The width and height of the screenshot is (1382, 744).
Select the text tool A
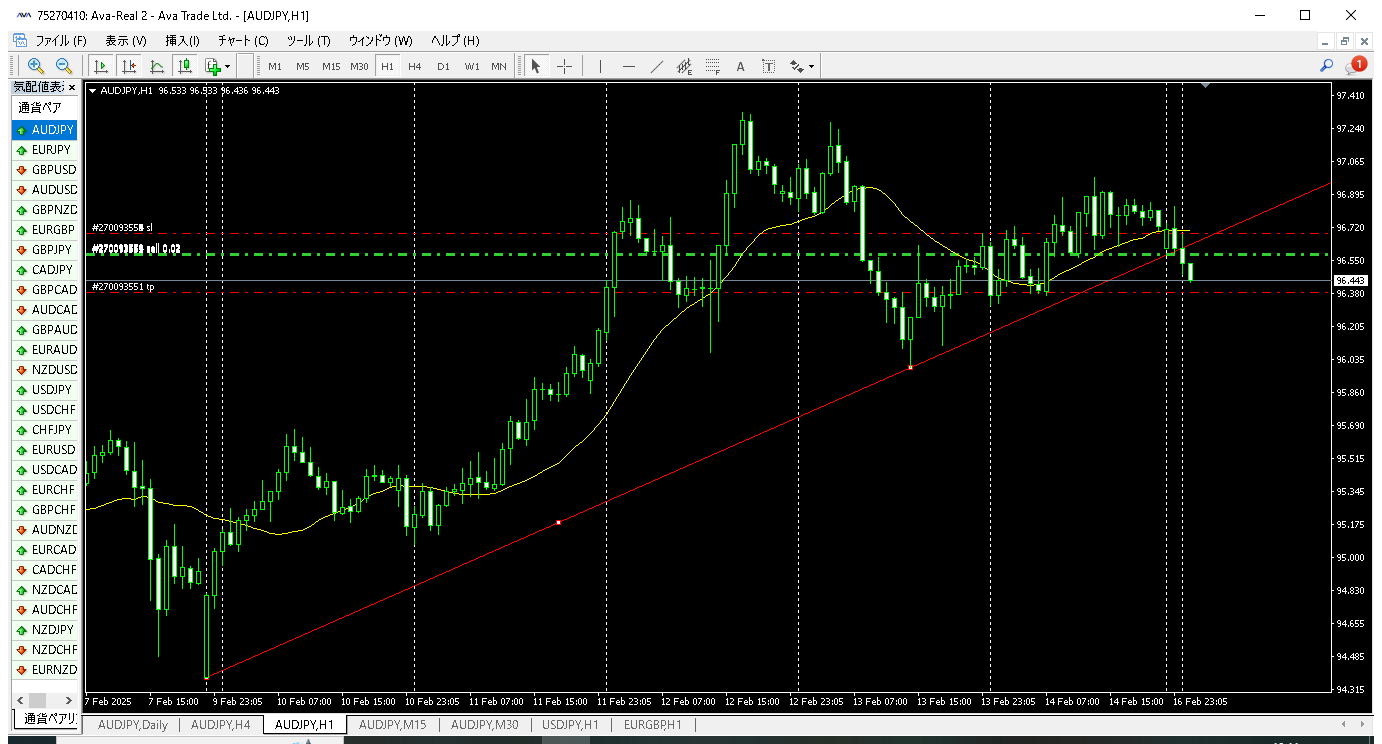[741, 66]
